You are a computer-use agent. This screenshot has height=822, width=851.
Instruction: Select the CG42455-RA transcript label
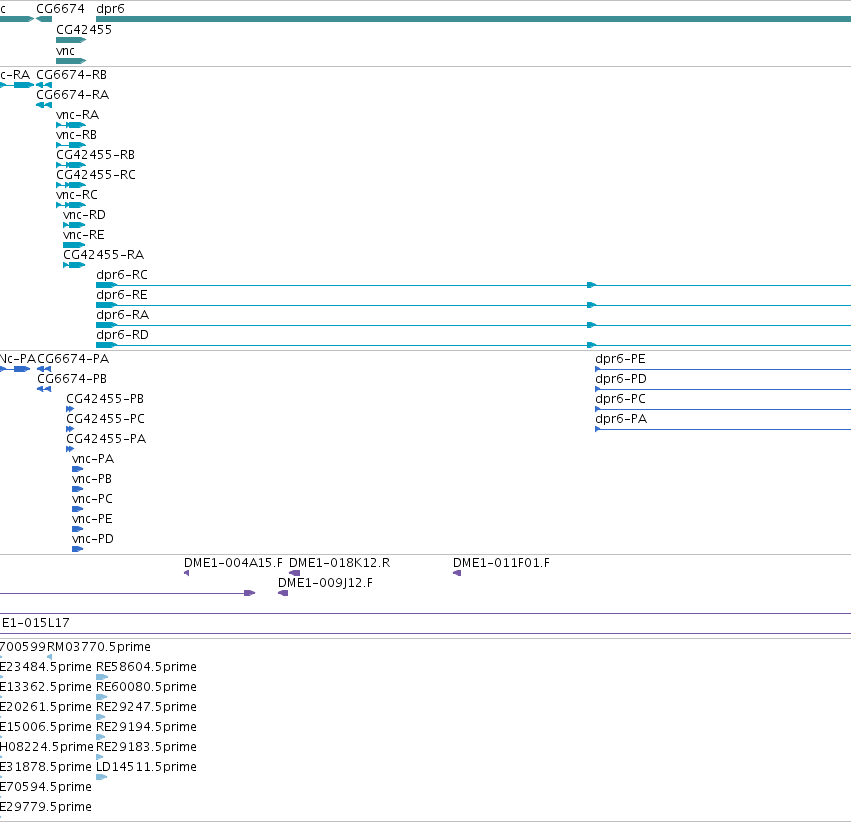pos(104,256)
